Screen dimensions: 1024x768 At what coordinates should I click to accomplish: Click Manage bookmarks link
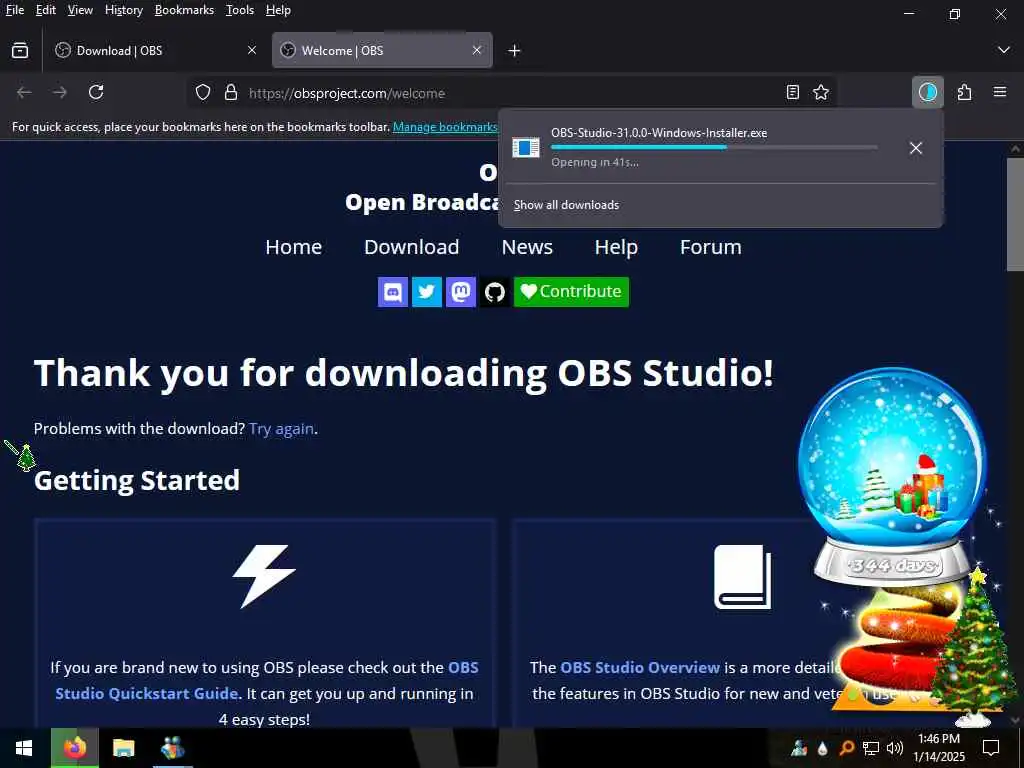tap(445, 127)
